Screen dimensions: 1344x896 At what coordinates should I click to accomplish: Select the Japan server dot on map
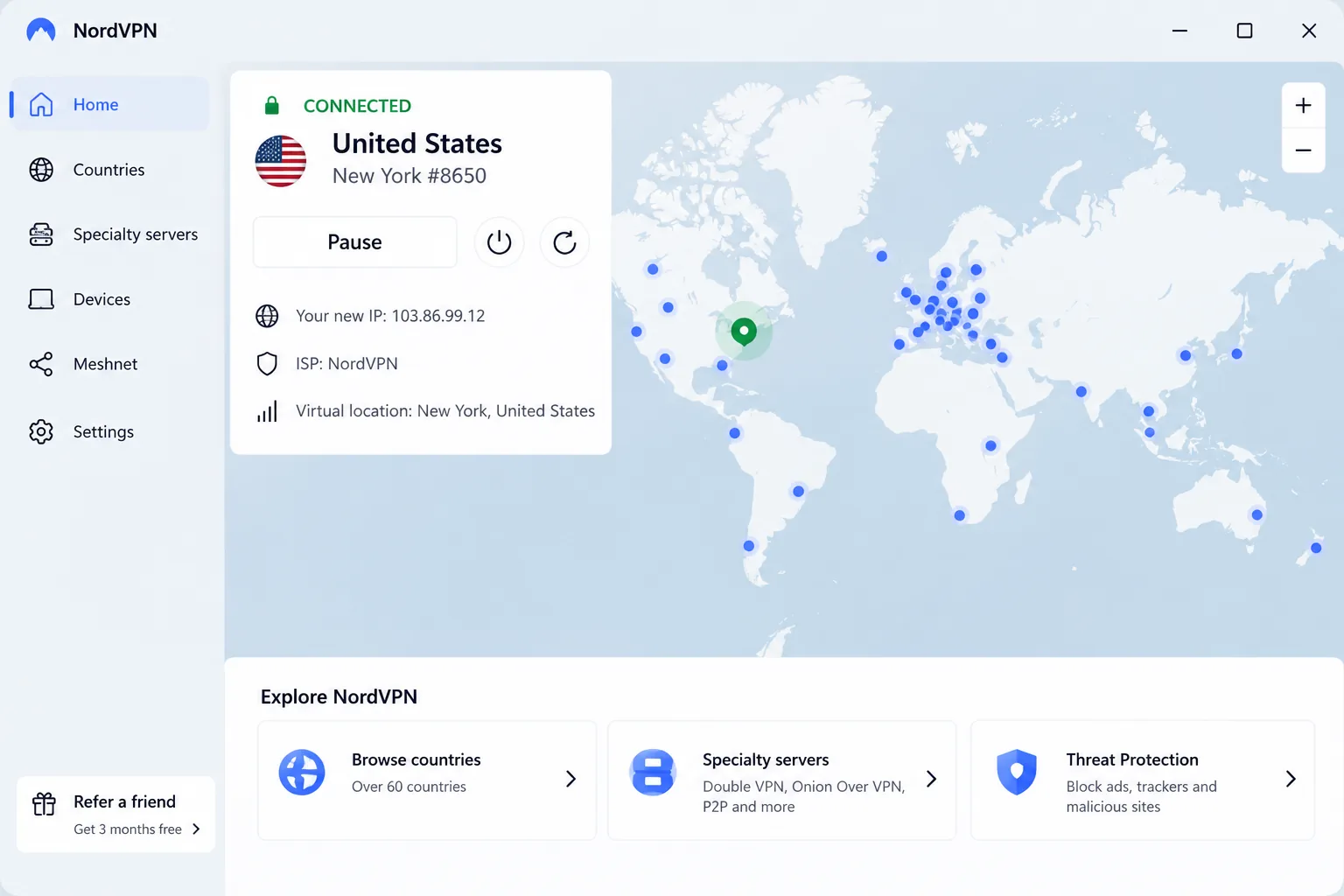(1236, 353)
